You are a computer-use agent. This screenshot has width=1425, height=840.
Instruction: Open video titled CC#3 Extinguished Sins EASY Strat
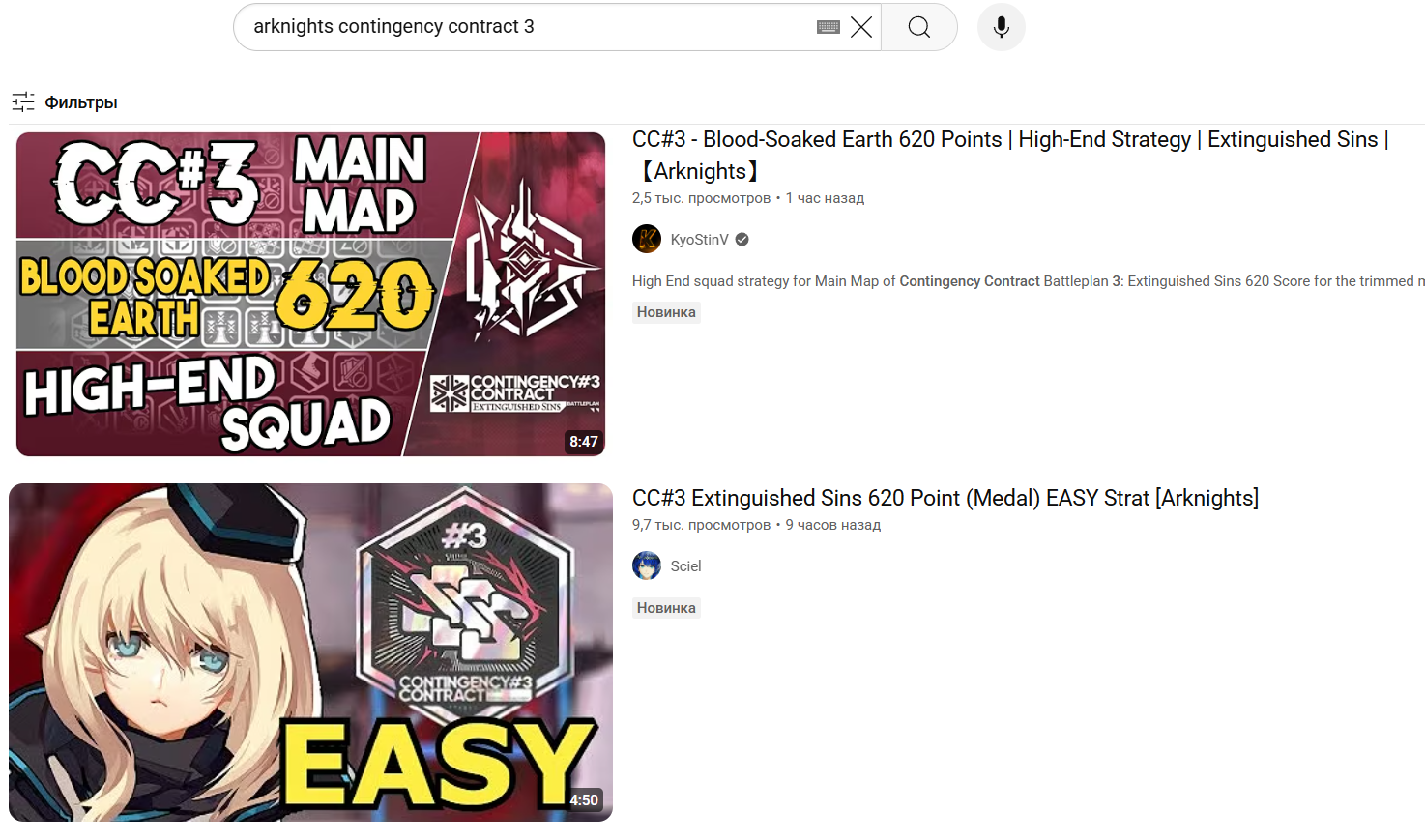tap(945, 498)
